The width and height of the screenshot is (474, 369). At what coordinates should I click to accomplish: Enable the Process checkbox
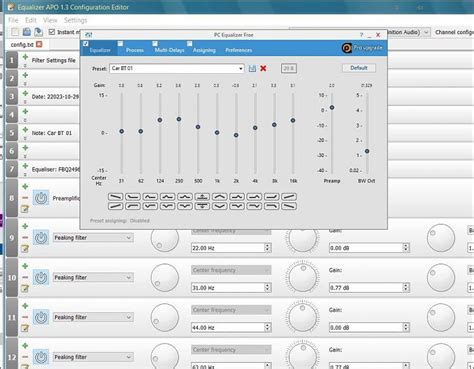point(120,44)
